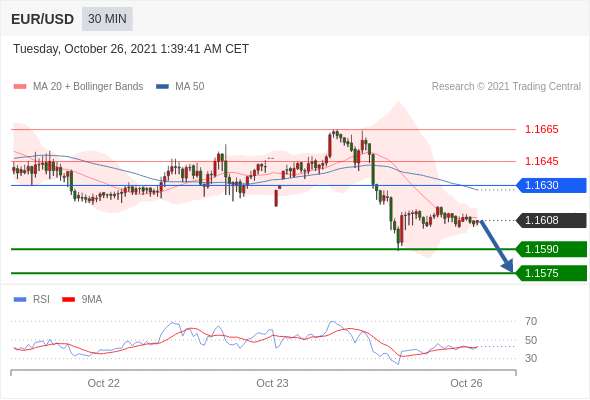
Task: Click the MA 20 + Bollinger Bands legend label
Action: click(88, 87)
